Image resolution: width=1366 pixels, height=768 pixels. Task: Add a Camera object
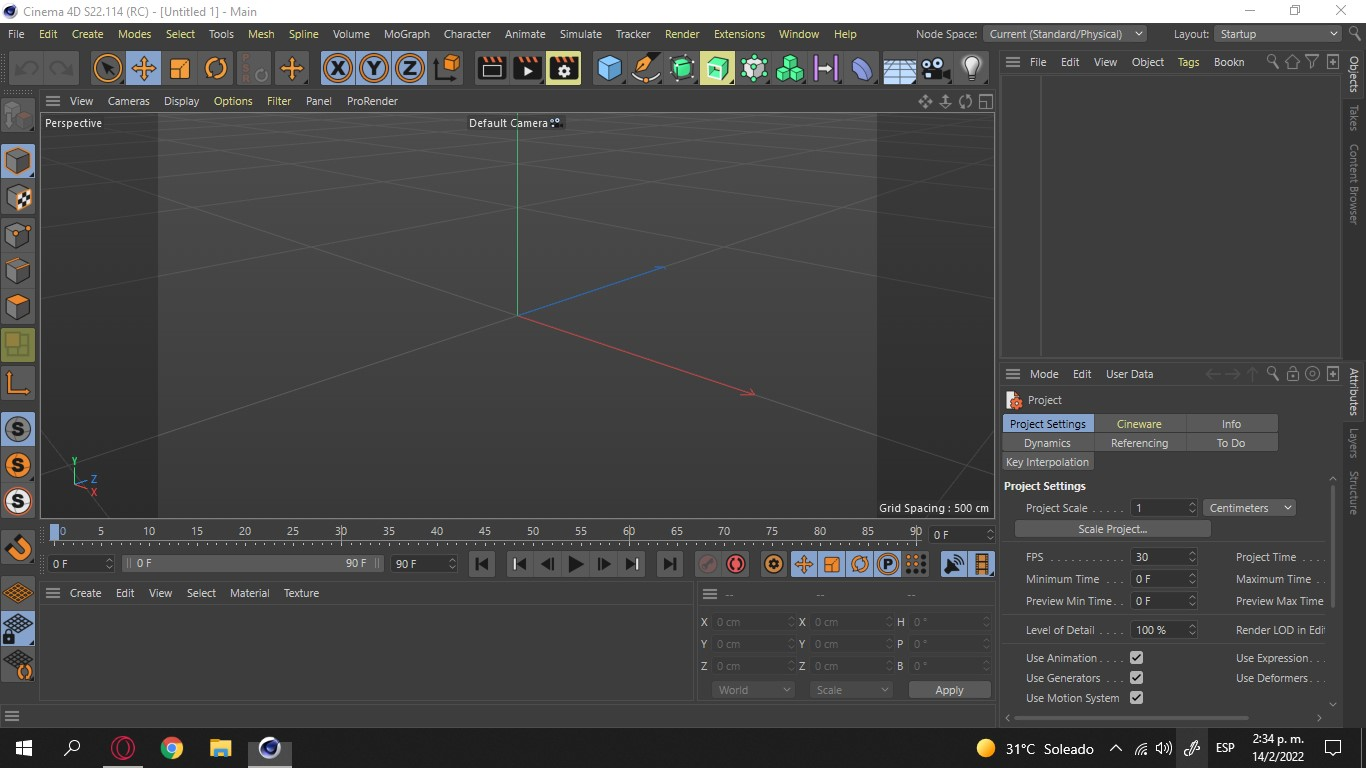pos(935,68)
